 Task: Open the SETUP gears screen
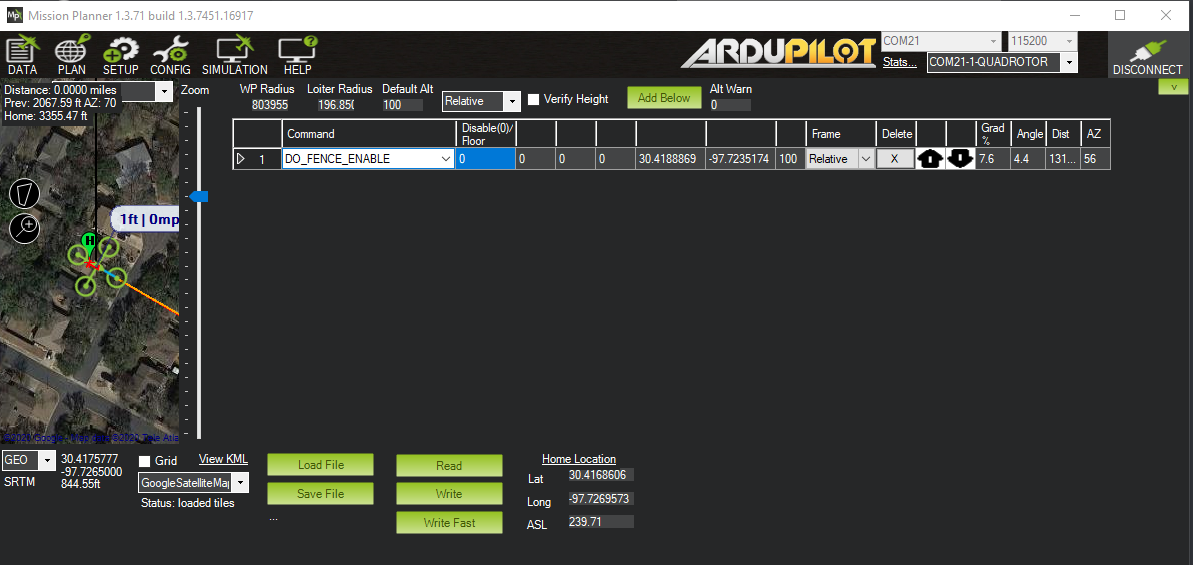click(120, 56)
